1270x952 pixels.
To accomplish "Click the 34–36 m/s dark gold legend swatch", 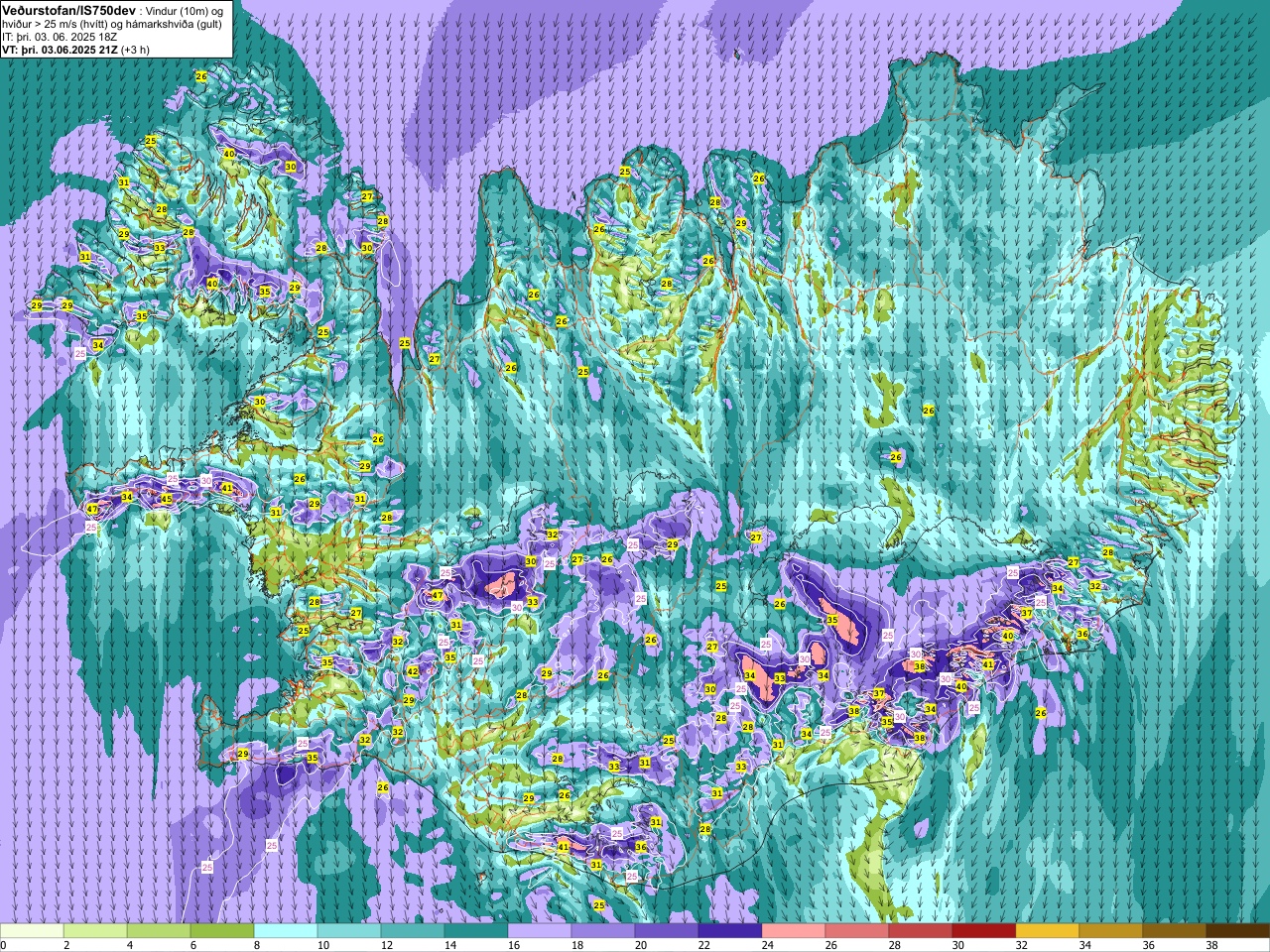I will [1111, 931].
